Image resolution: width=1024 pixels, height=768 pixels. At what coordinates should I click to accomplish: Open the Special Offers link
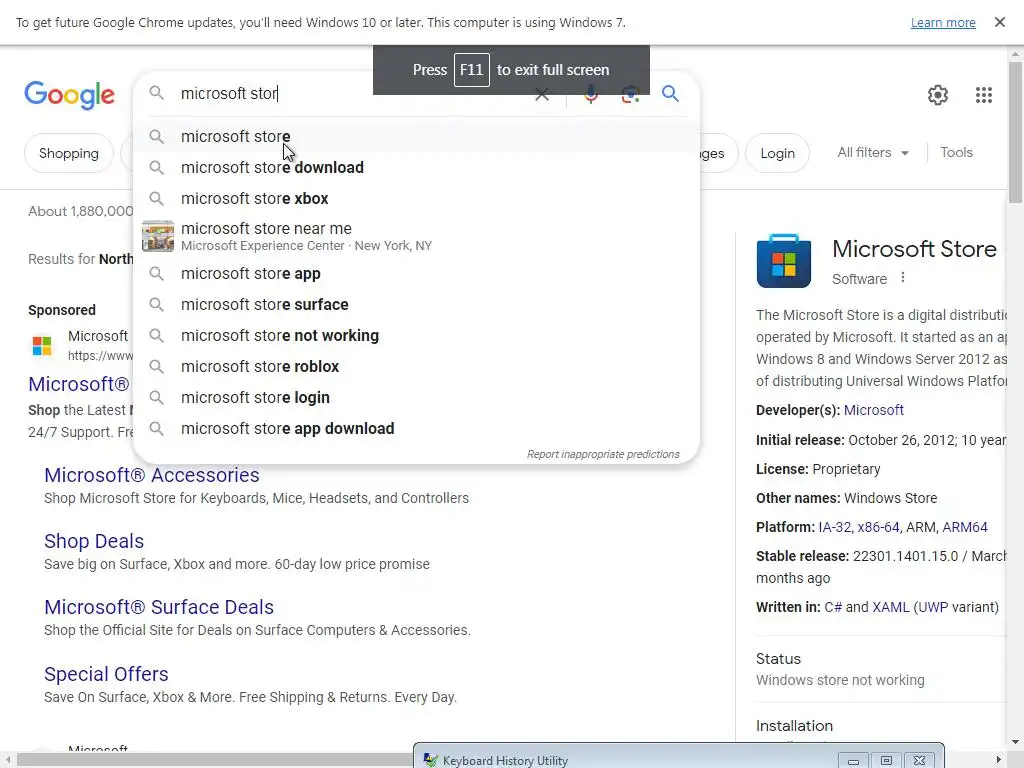point(106,673)
